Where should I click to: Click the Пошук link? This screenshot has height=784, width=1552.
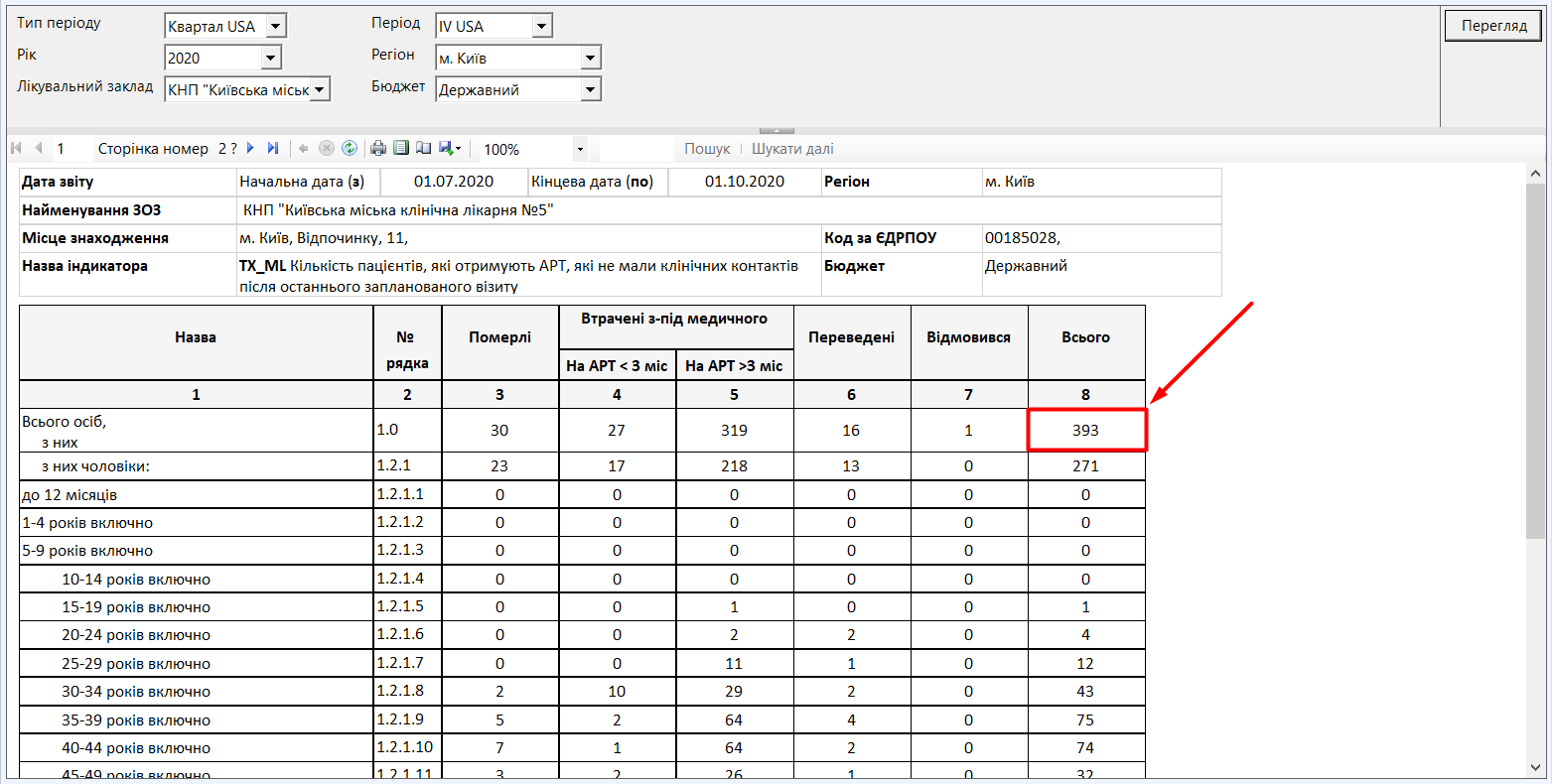(x=707, y=149)
